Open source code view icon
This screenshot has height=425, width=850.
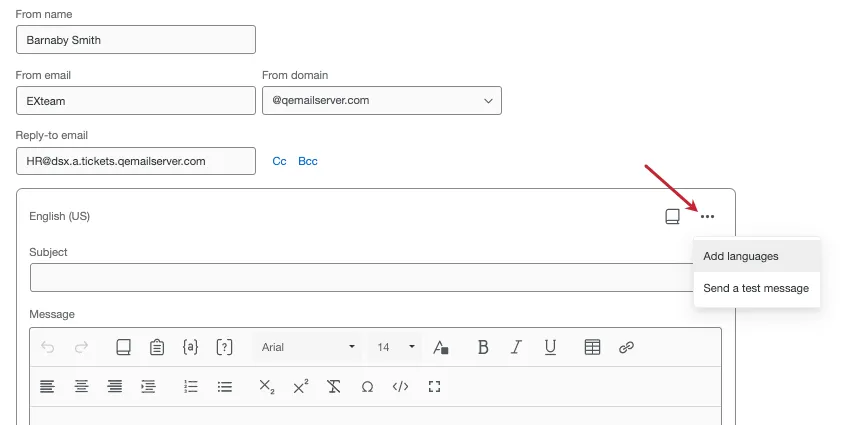point(400,386)
